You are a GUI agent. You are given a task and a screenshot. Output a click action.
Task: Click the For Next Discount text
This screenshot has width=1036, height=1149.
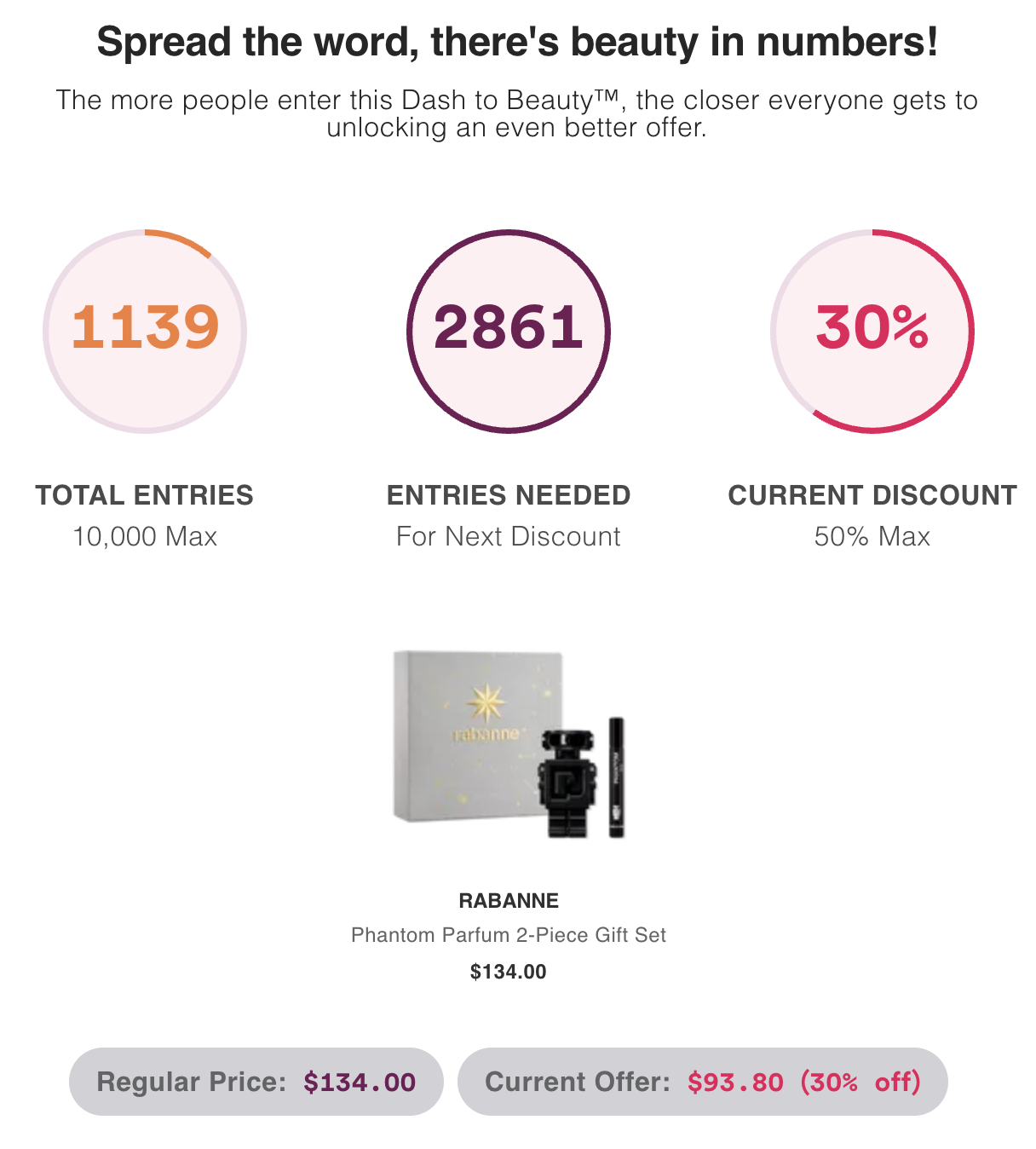coord(509,537)
